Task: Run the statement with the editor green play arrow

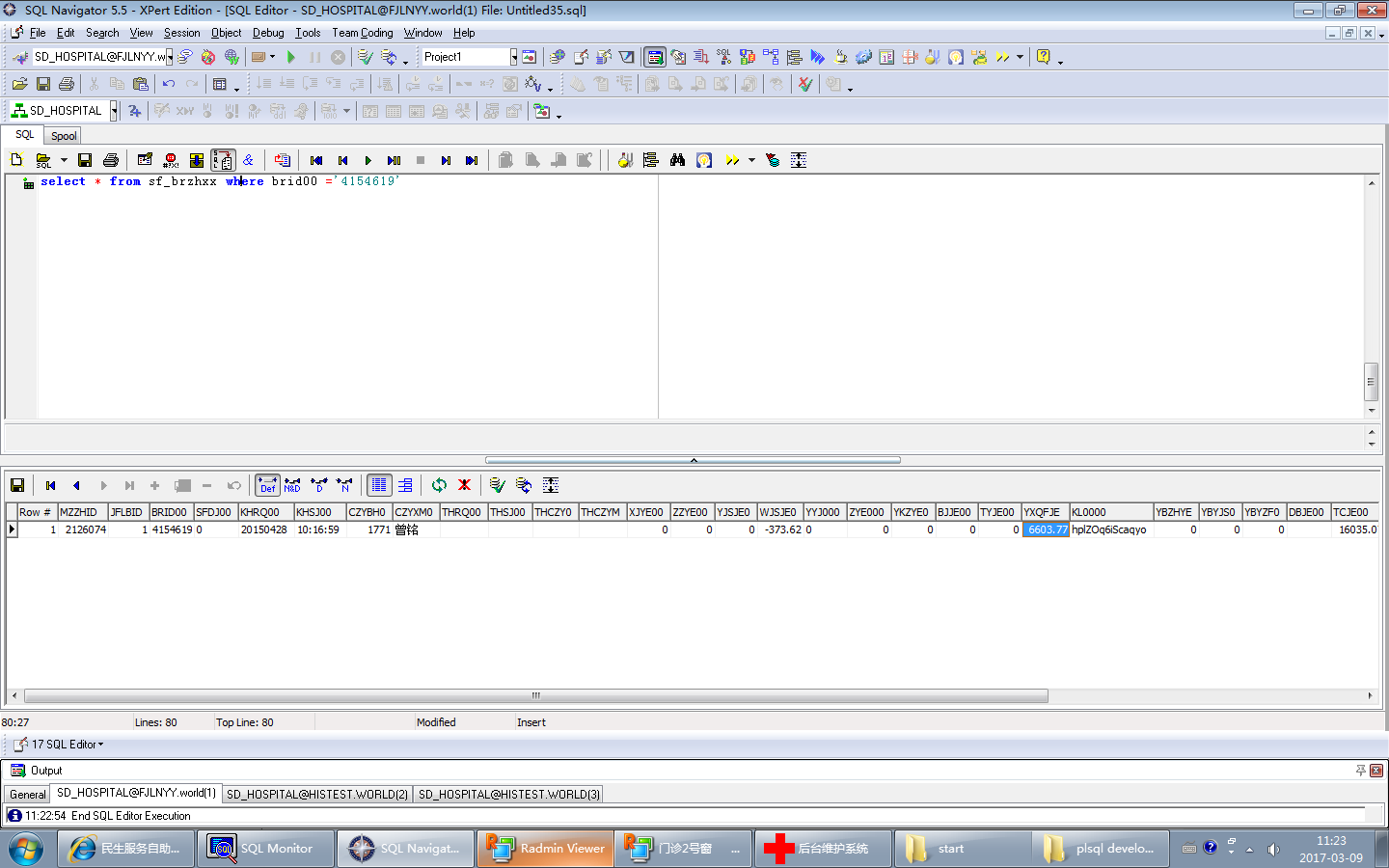Action: pos(368,160)
